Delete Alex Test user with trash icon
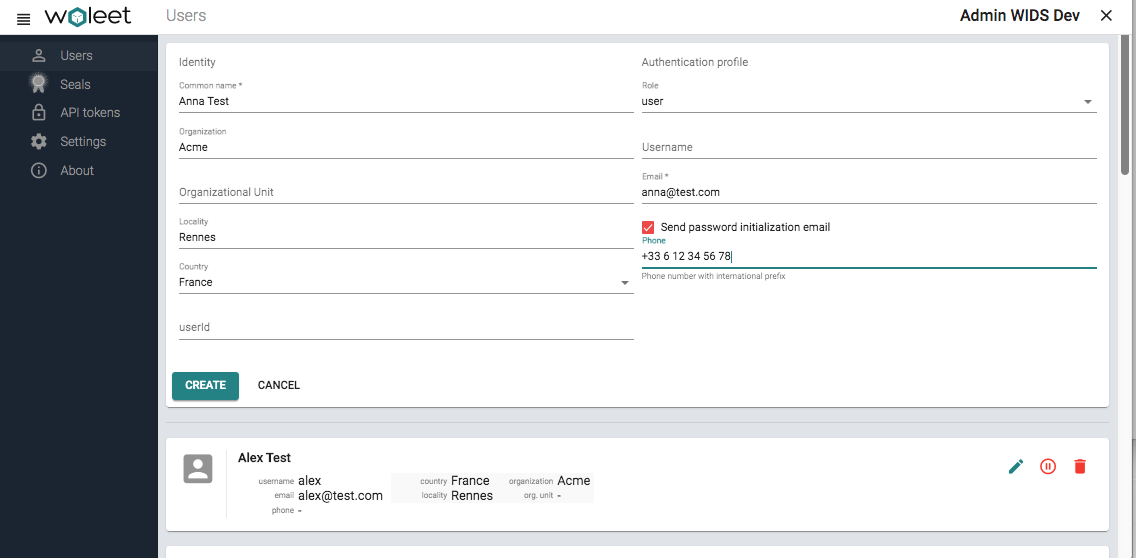Image resolution: width=1136 pixels, height=558 pixels. [1080, 466]
